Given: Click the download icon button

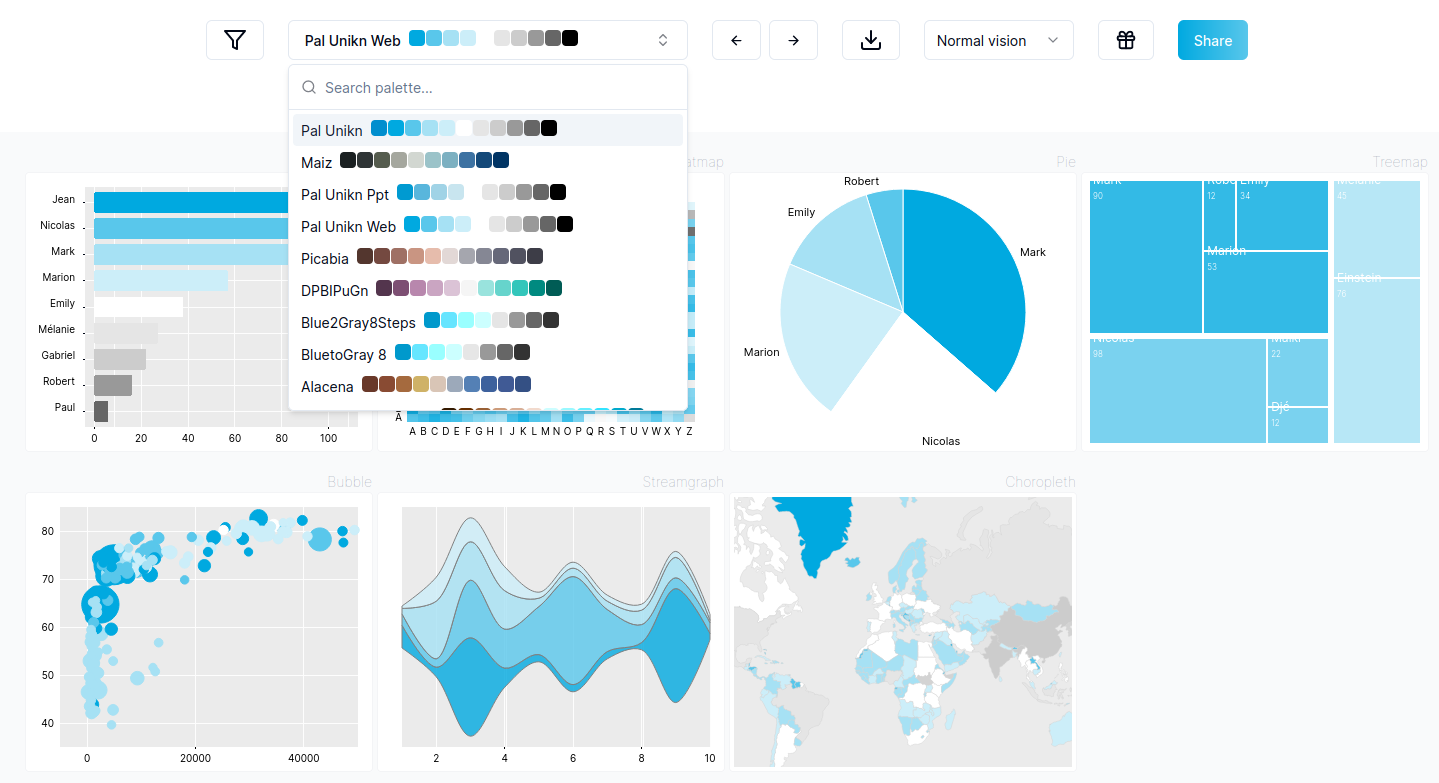Looking at the screenshot, I should [871, 40].
